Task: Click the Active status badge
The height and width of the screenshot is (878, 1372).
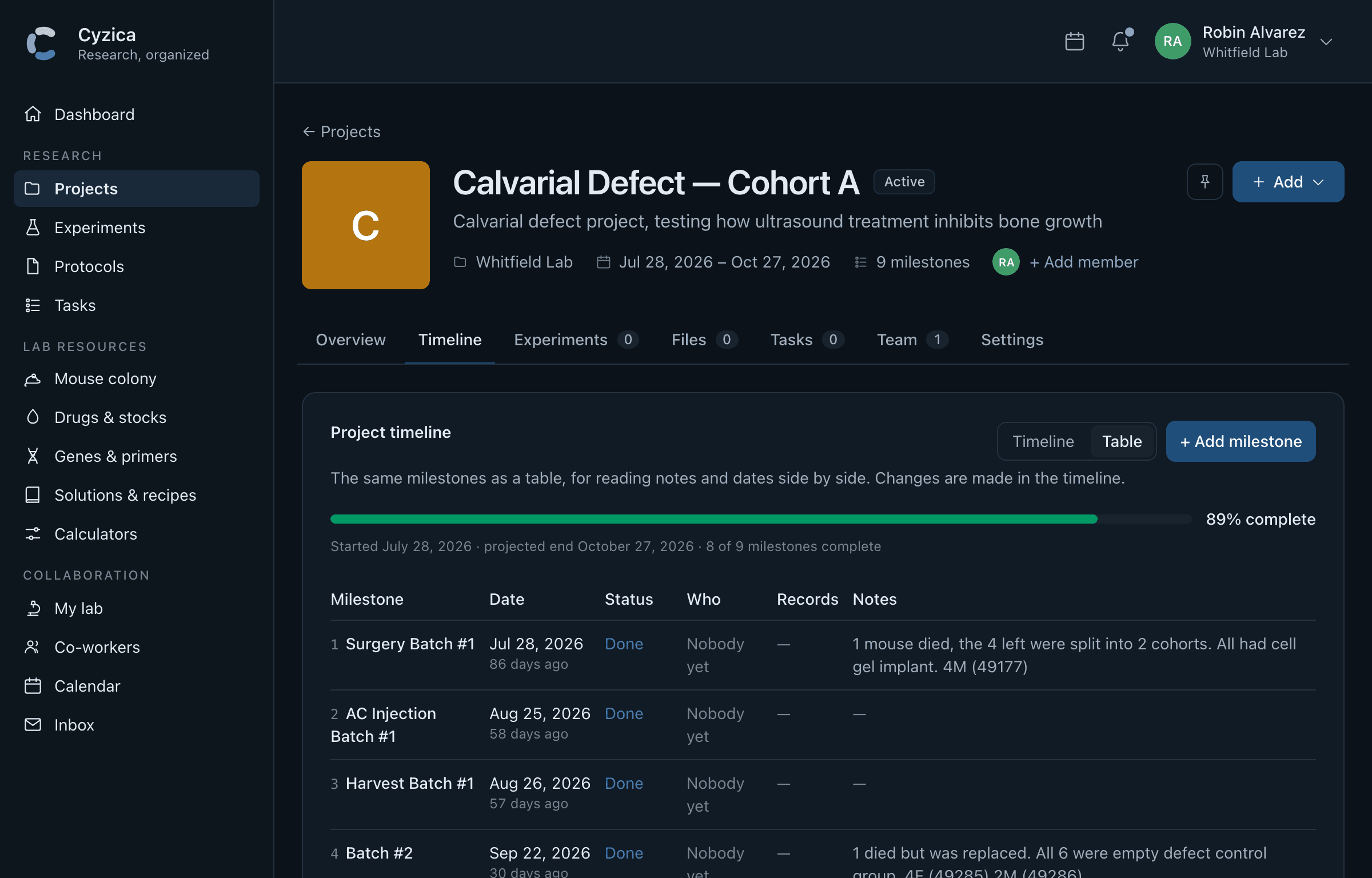Action: point(904,182)
